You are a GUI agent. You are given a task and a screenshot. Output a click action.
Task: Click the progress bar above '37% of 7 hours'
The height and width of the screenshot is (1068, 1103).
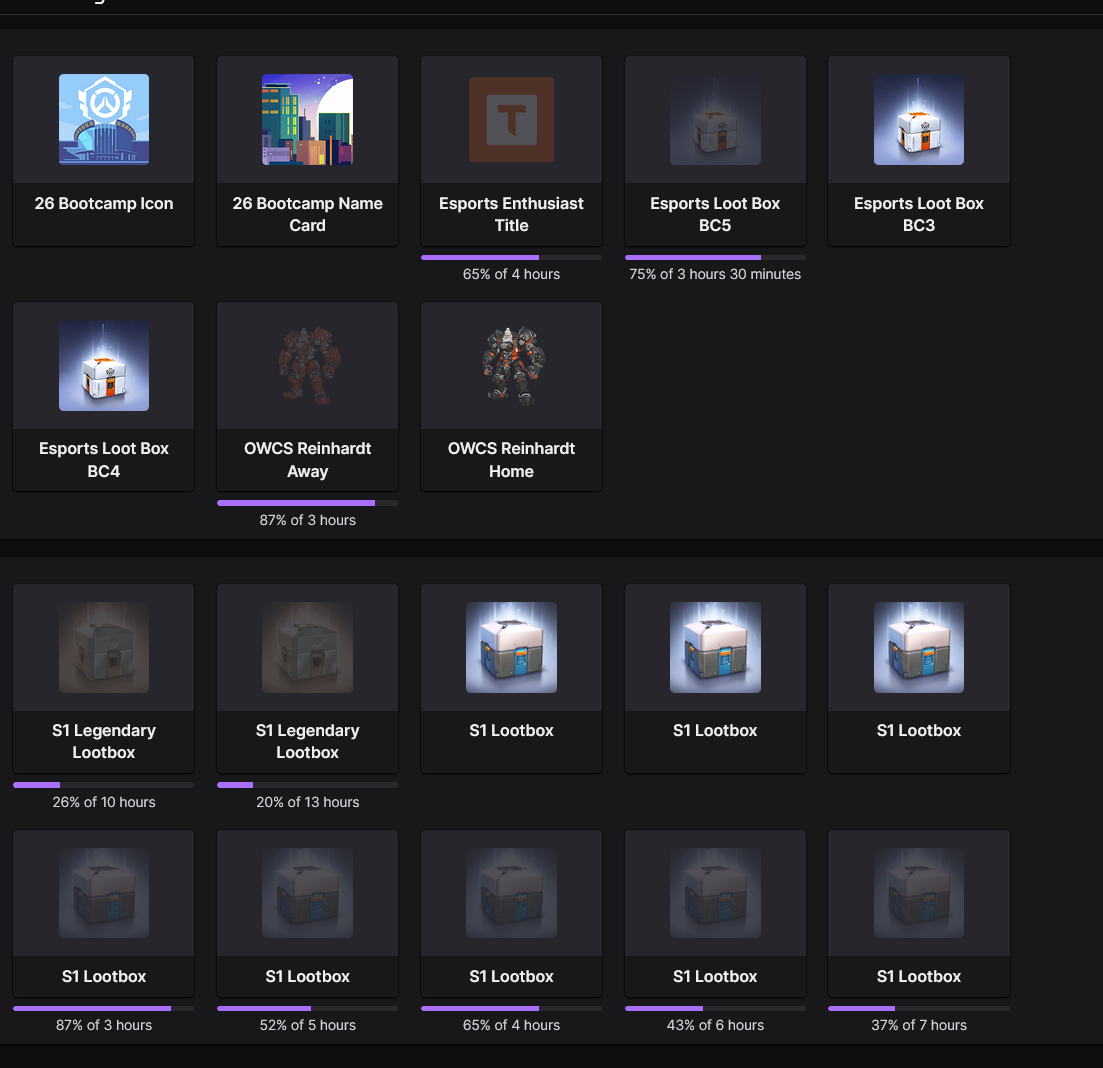(919, 1008)
